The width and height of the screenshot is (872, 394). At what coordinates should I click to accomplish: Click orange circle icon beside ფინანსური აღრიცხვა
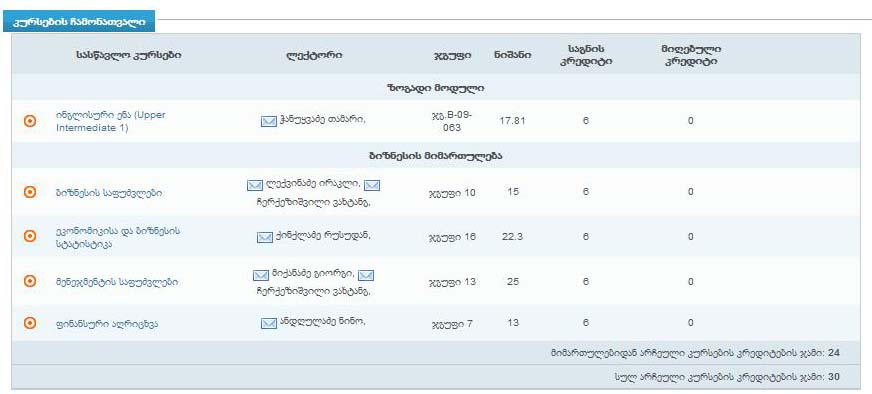coord(30,323)
